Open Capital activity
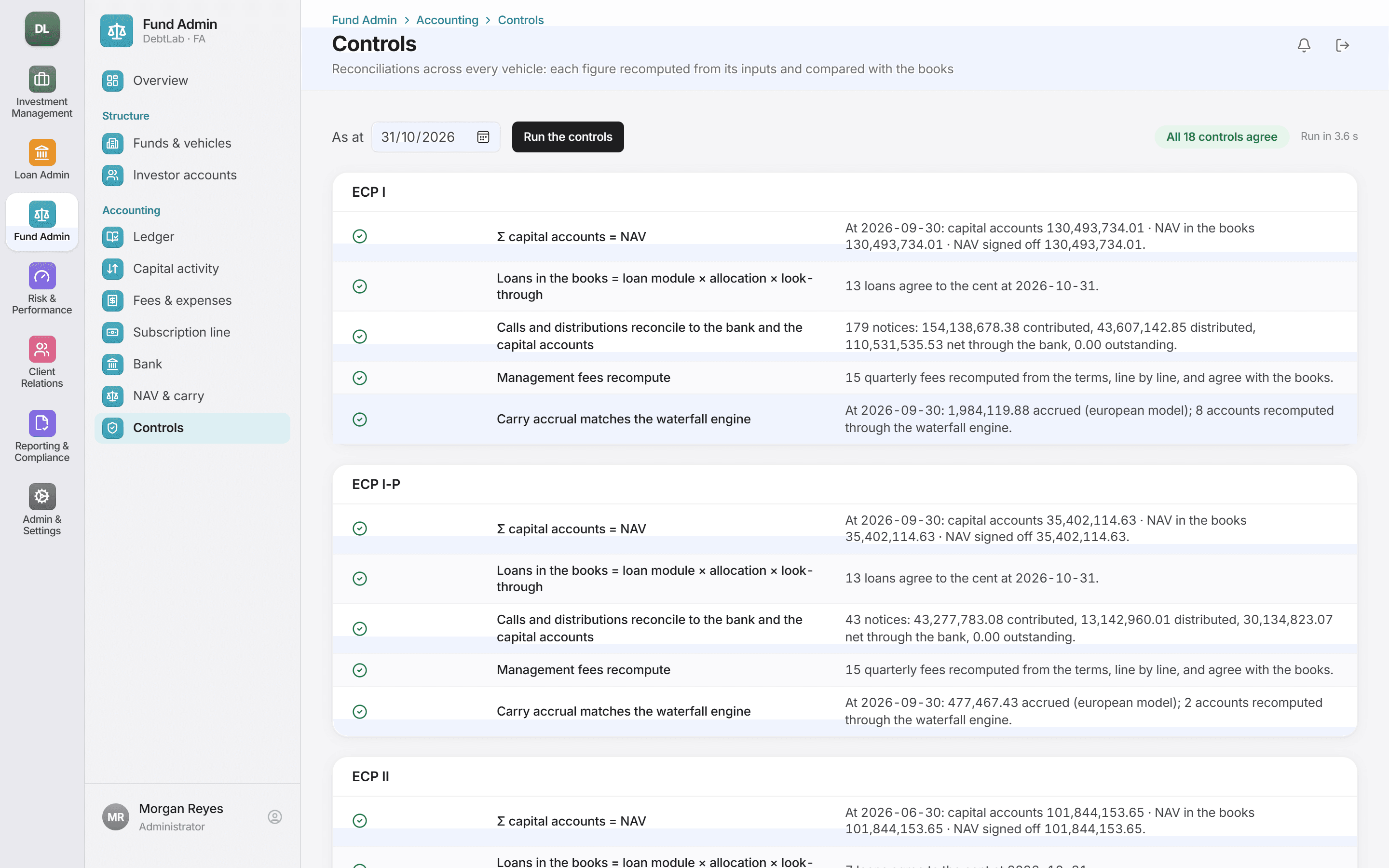This screenshot has height=868, width=1389. click(192, 269)
